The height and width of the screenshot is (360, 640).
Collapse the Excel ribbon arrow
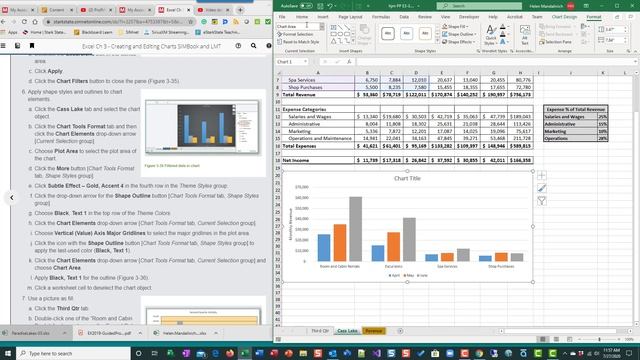point(635,51)
